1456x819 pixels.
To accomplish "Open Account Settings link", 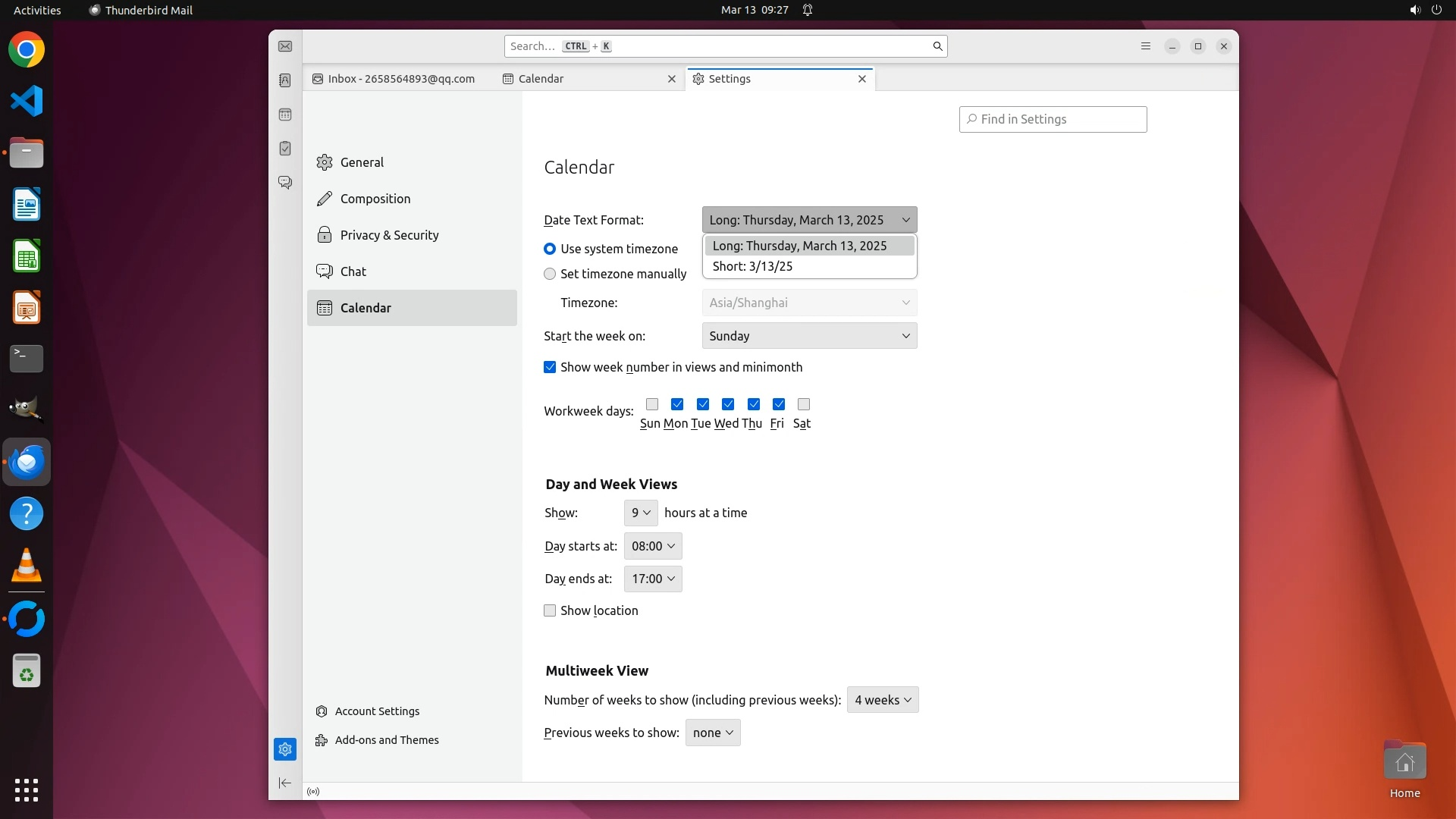I will point(377,711).
